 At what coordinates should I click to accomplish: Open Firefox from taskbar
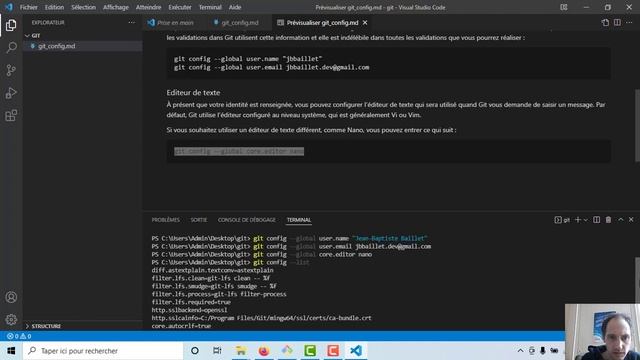[x=264, y=351]
